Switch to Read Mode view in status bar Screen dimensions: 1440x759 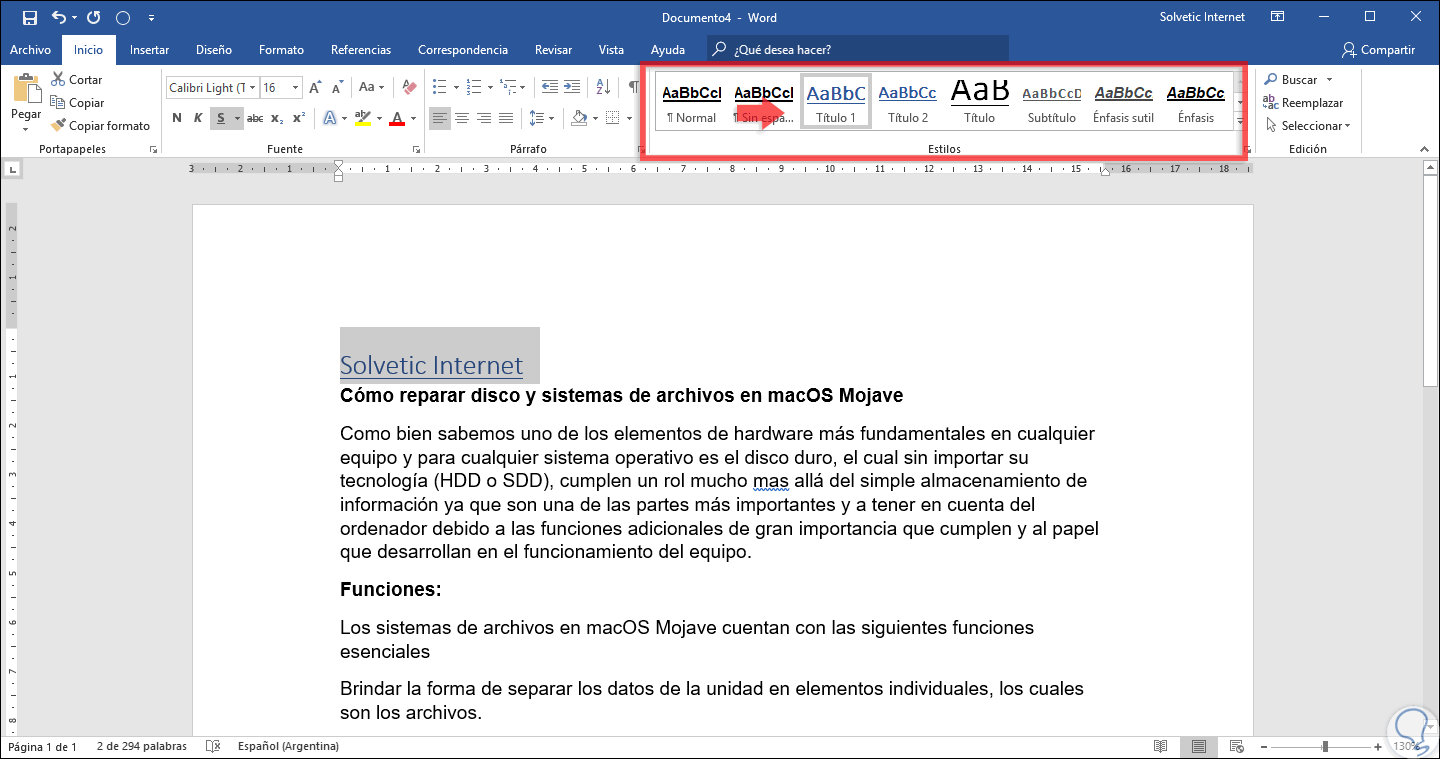(x=1160, y=747)
